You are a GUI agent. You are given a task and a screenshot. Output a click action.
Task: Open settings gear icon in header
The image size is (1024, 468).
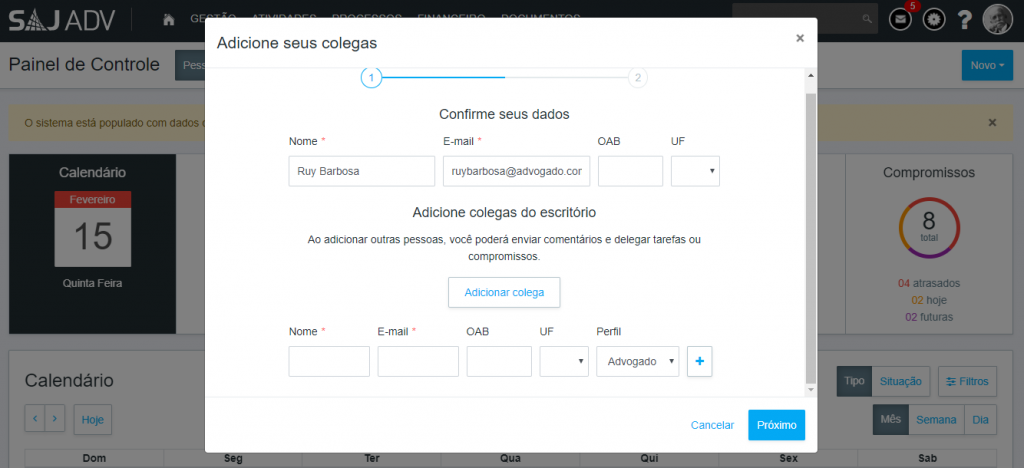click(934, 20)
